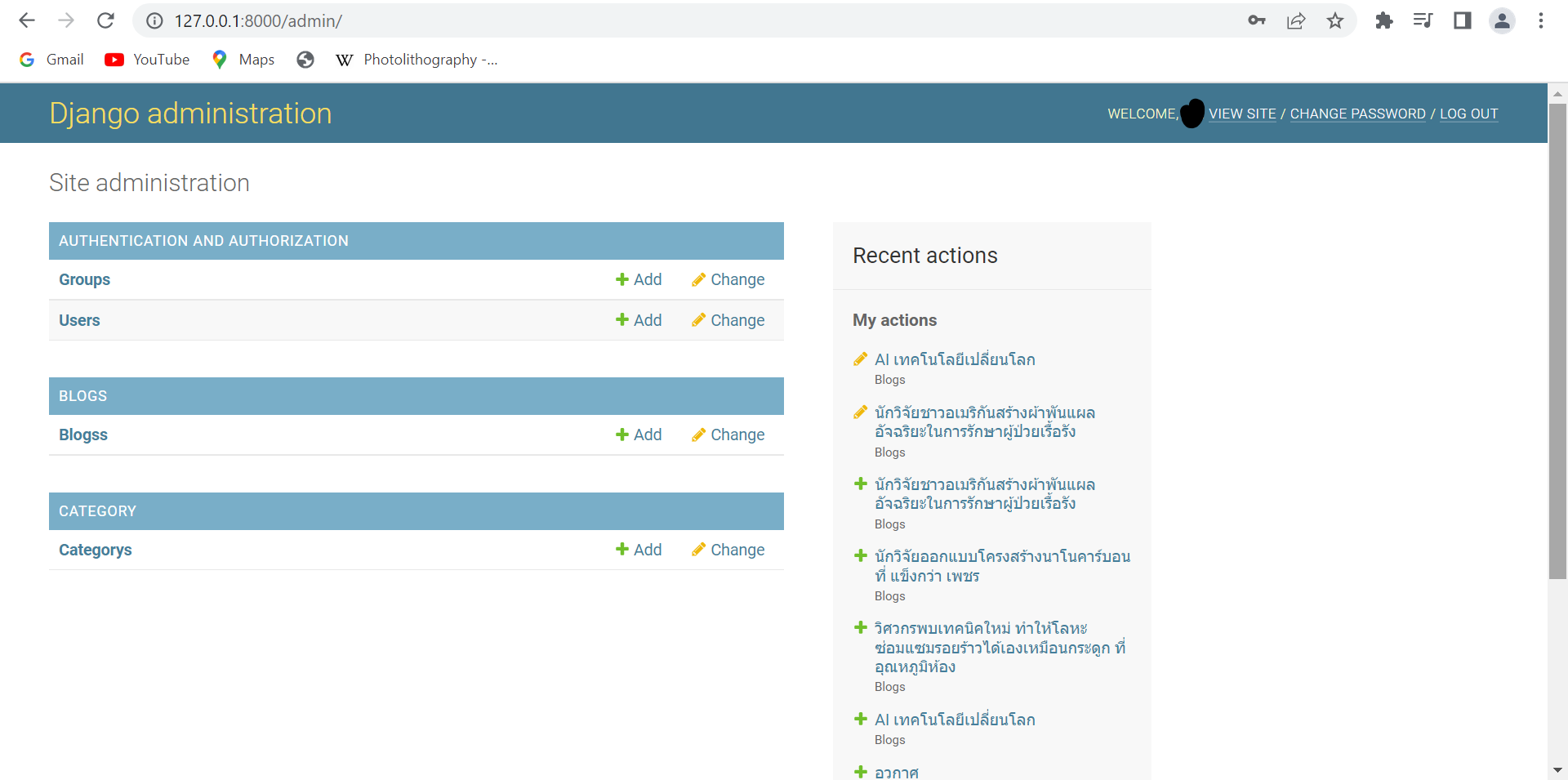Screen dimensions: 1568x780
Task: Share this page using the share icon
Action: (x=1296, y=20)
